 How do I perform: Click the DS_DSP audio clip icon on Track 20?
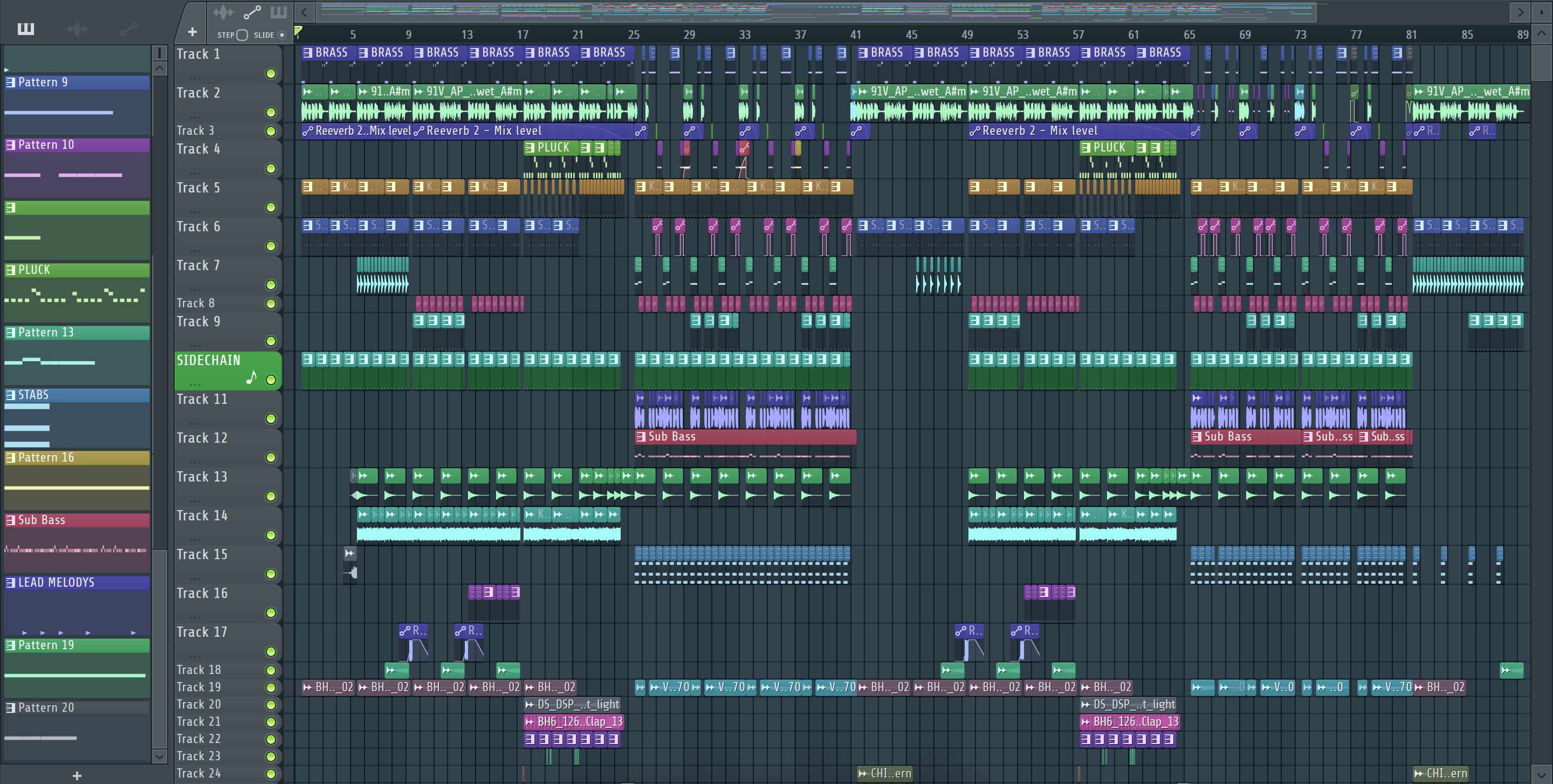point(530,704)
